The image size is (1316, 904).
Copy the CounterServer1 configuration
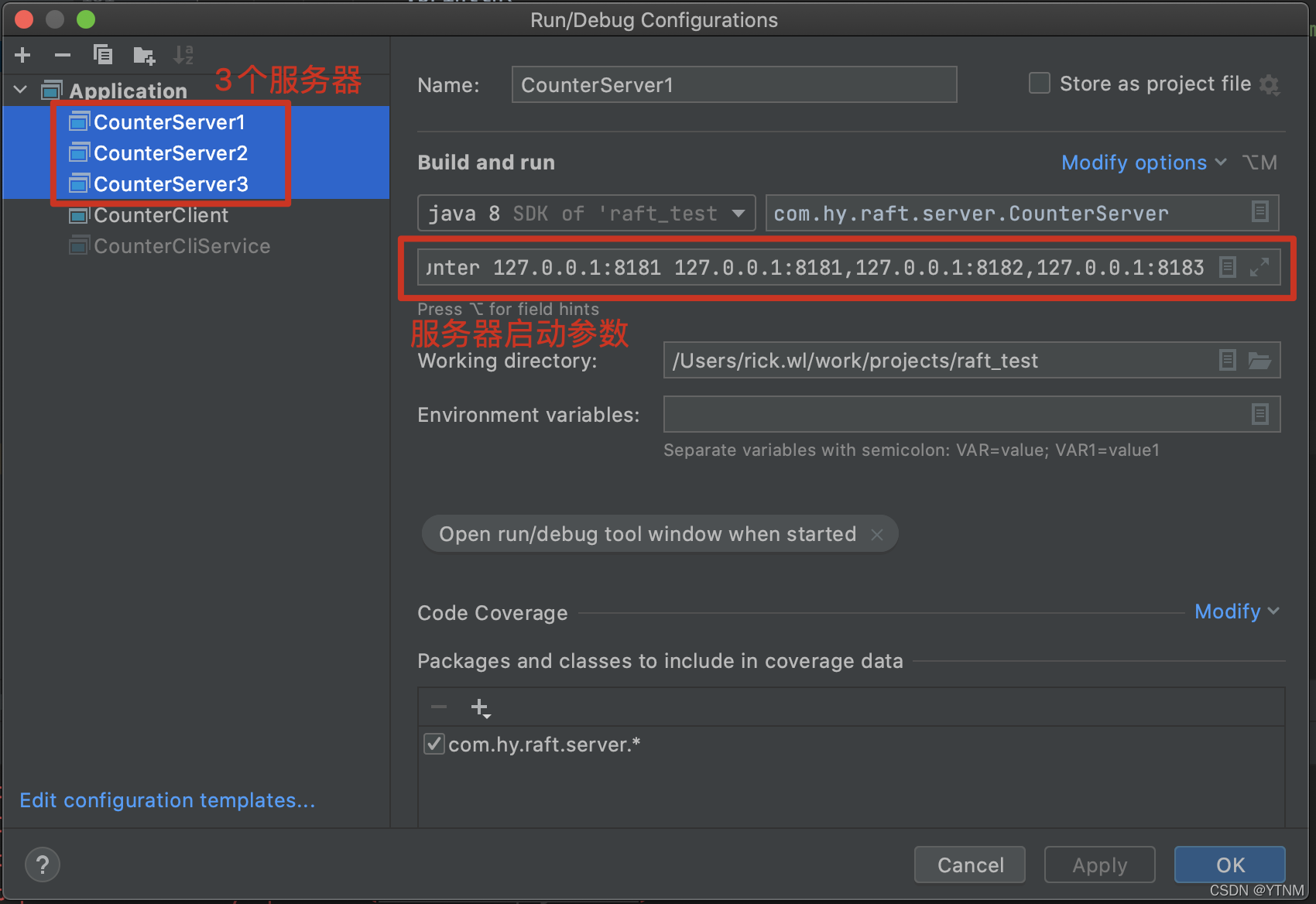(102, 54)
